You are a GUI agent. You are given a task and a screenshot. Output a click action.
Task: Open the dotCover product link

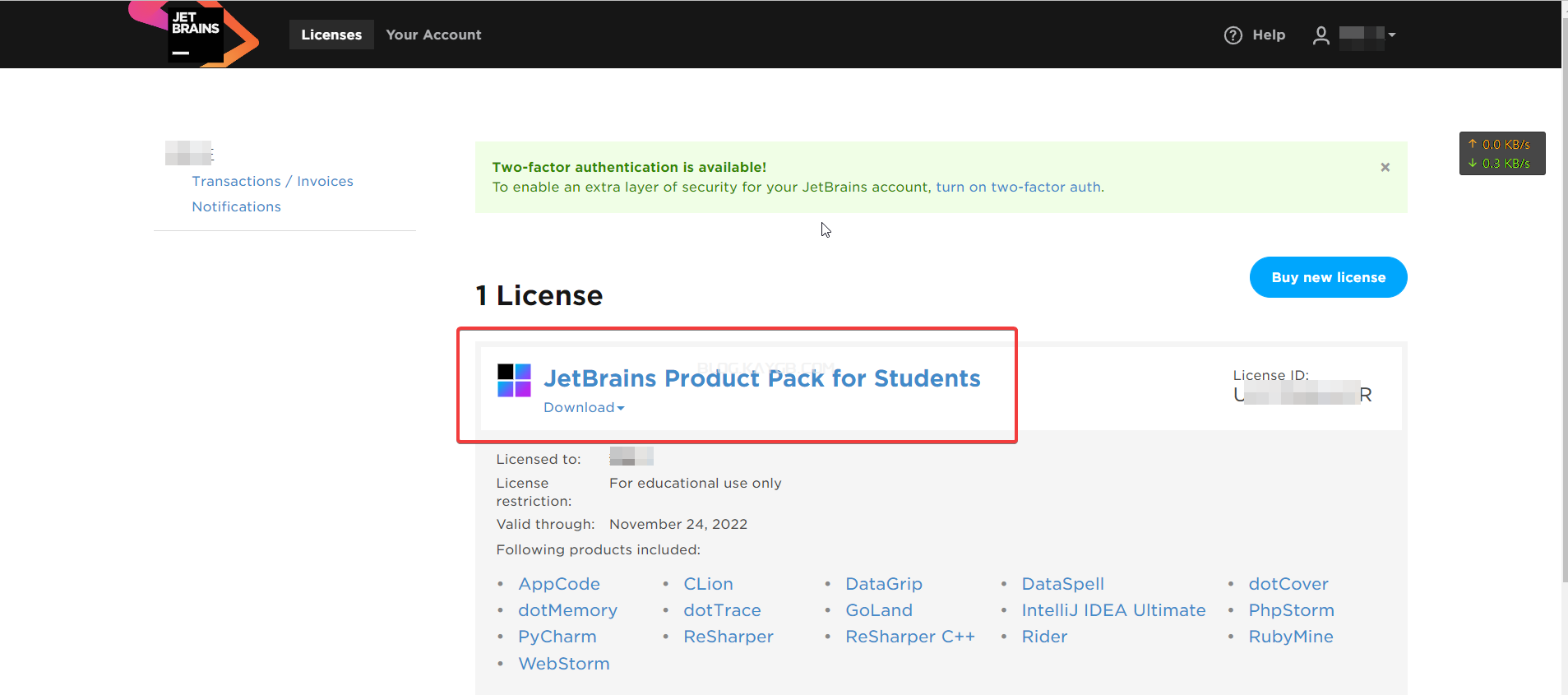(x=1288, y=584)
